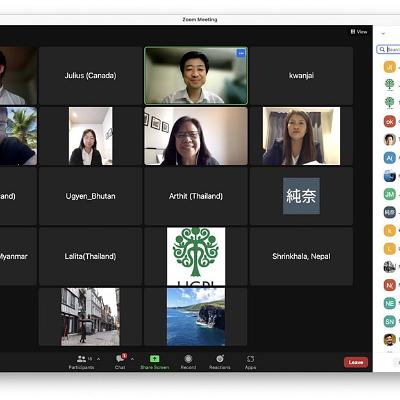
Task: Open the Chat icon with notification badge
Action: 121,359
